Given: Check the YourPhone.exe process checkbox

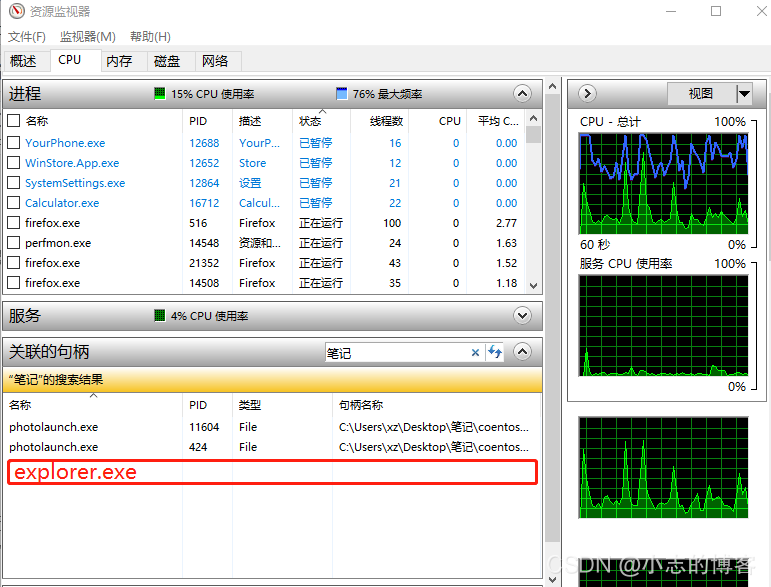Looking at the screenshot, I should [x=14, y=143].
